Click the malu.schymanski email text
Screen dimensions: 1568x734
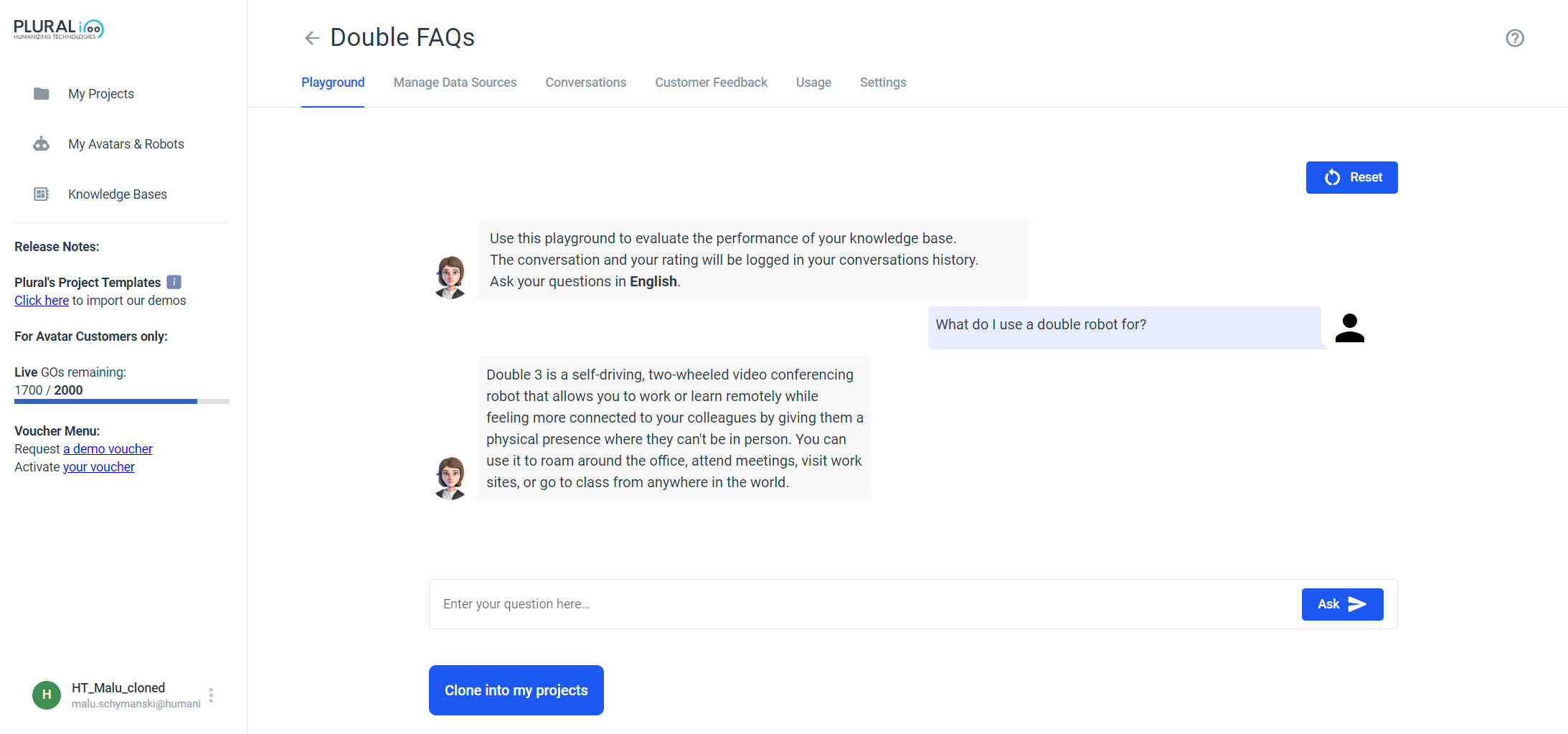(136, 704)
